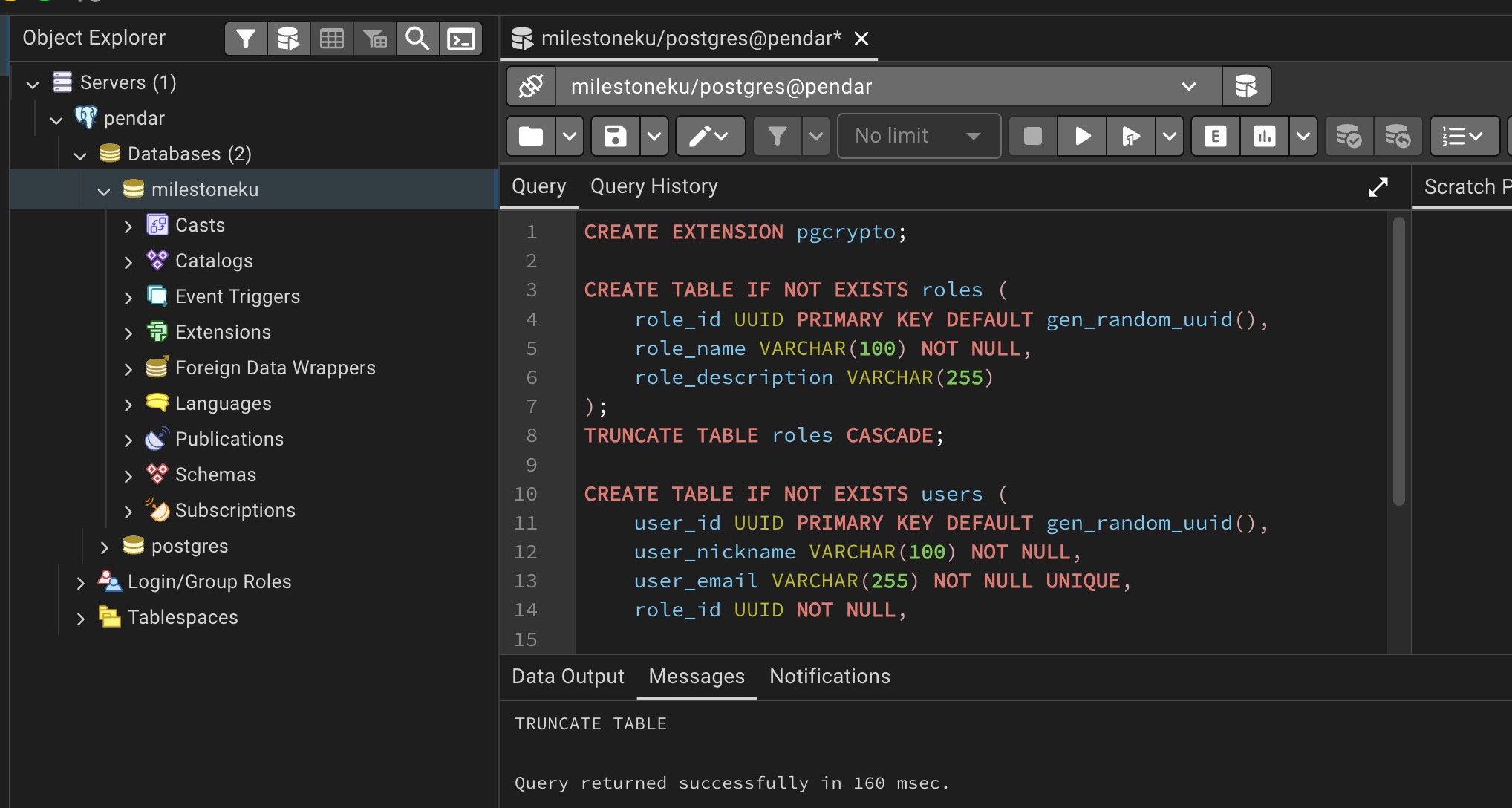1512x808 pixels.
Task: Open the filter options dropdown arrow
Action: [816, 136]
